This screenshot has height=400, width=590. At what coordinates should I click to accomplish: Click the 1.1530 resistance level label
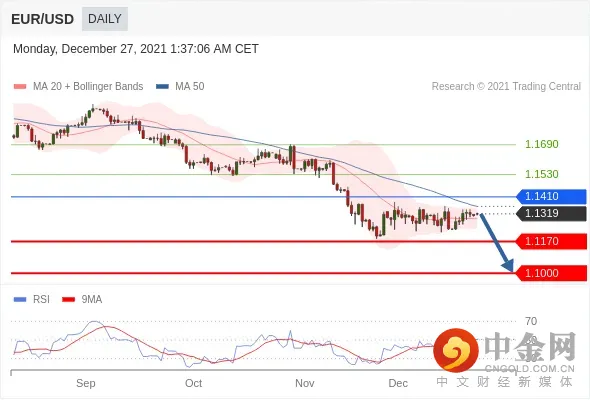coord(541,174)
